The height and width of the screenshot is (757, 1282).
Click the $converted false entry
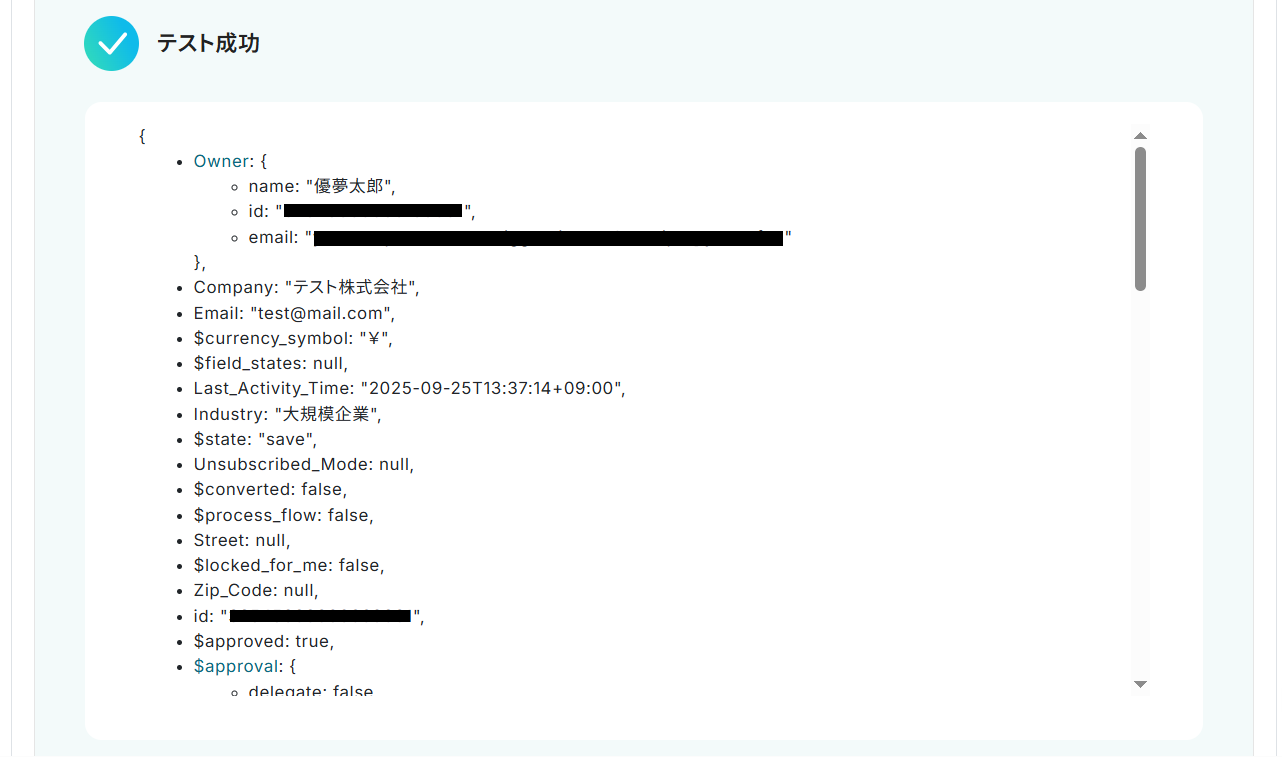[x=270, y=490]
